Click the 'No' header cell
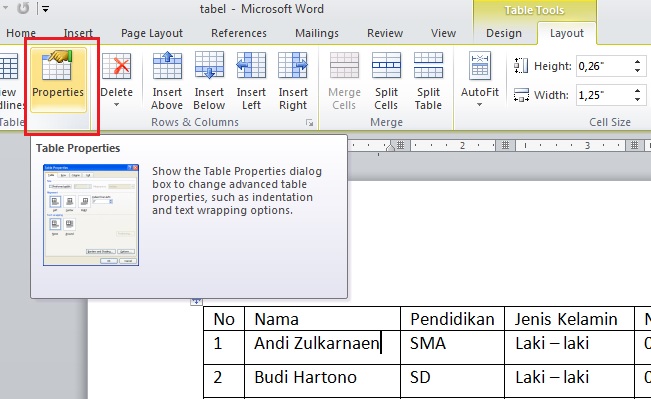Image resolution: width=651 pixels, height=399 pixels. click(x=224, y=319)
